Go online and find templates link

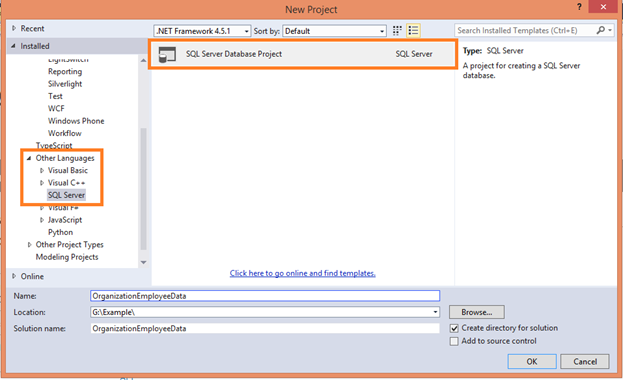click(302, 273)
